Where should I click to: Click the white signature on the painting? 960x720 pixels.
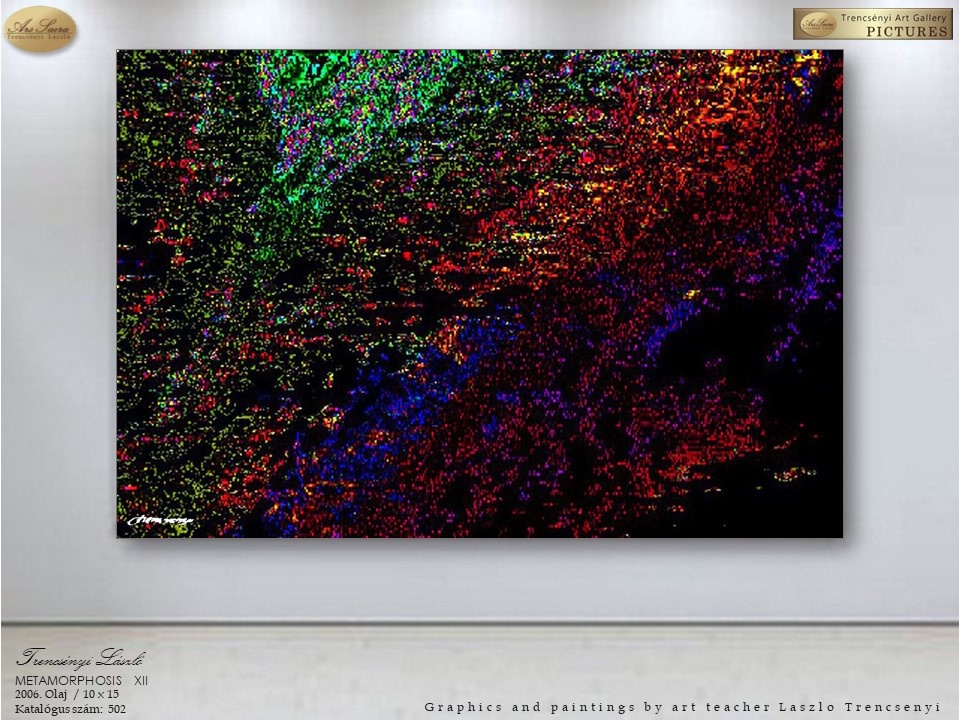(160, 520)
